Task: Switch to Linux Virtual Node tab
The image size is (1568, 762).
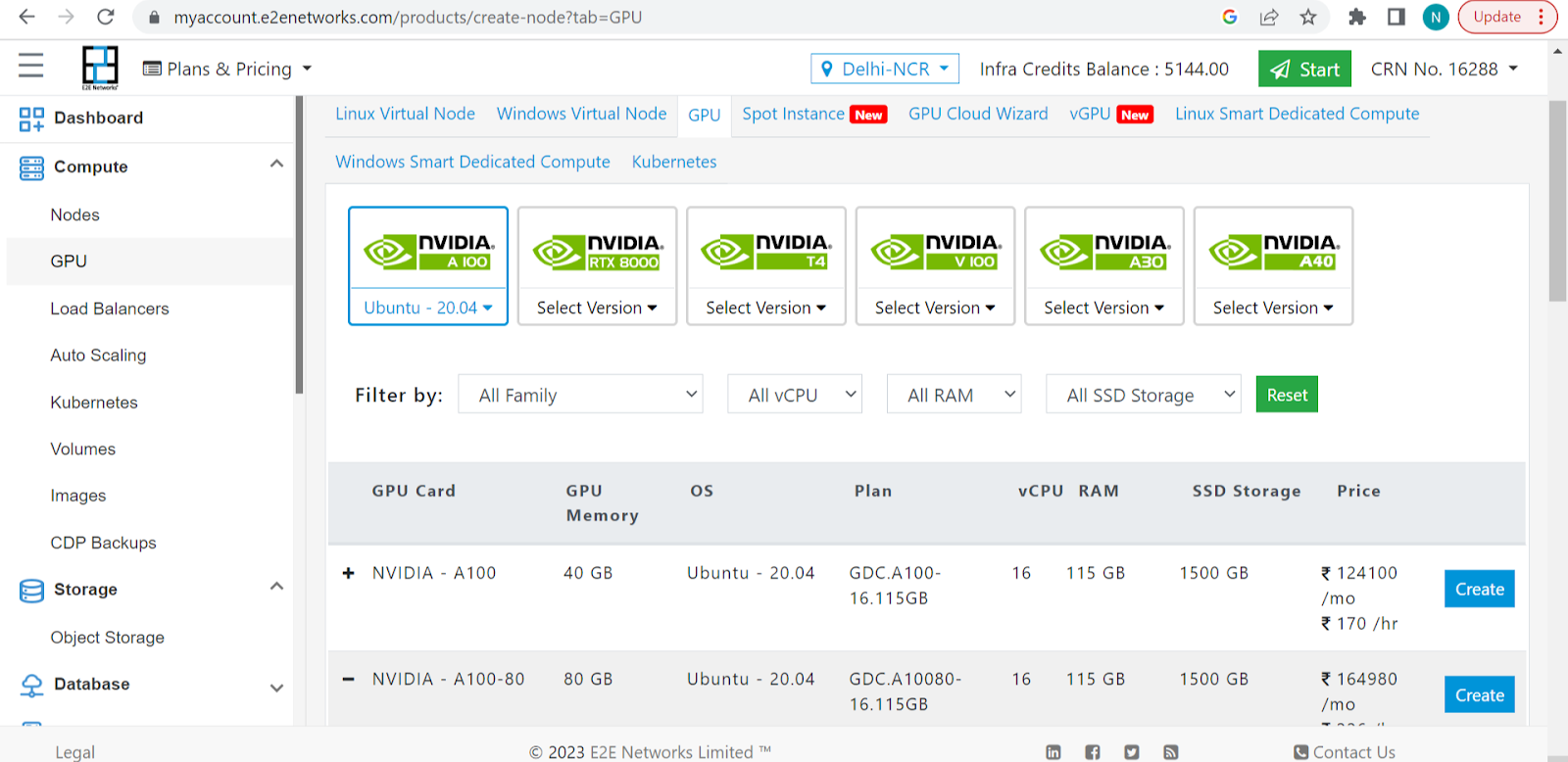Action: (405, 114)
